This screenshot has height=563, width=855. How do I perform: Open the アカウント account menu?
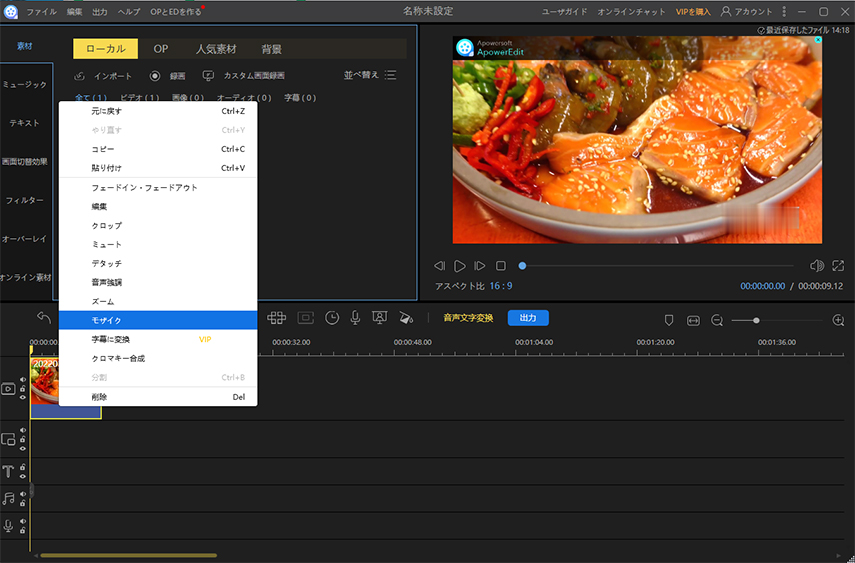click(746, 11)
